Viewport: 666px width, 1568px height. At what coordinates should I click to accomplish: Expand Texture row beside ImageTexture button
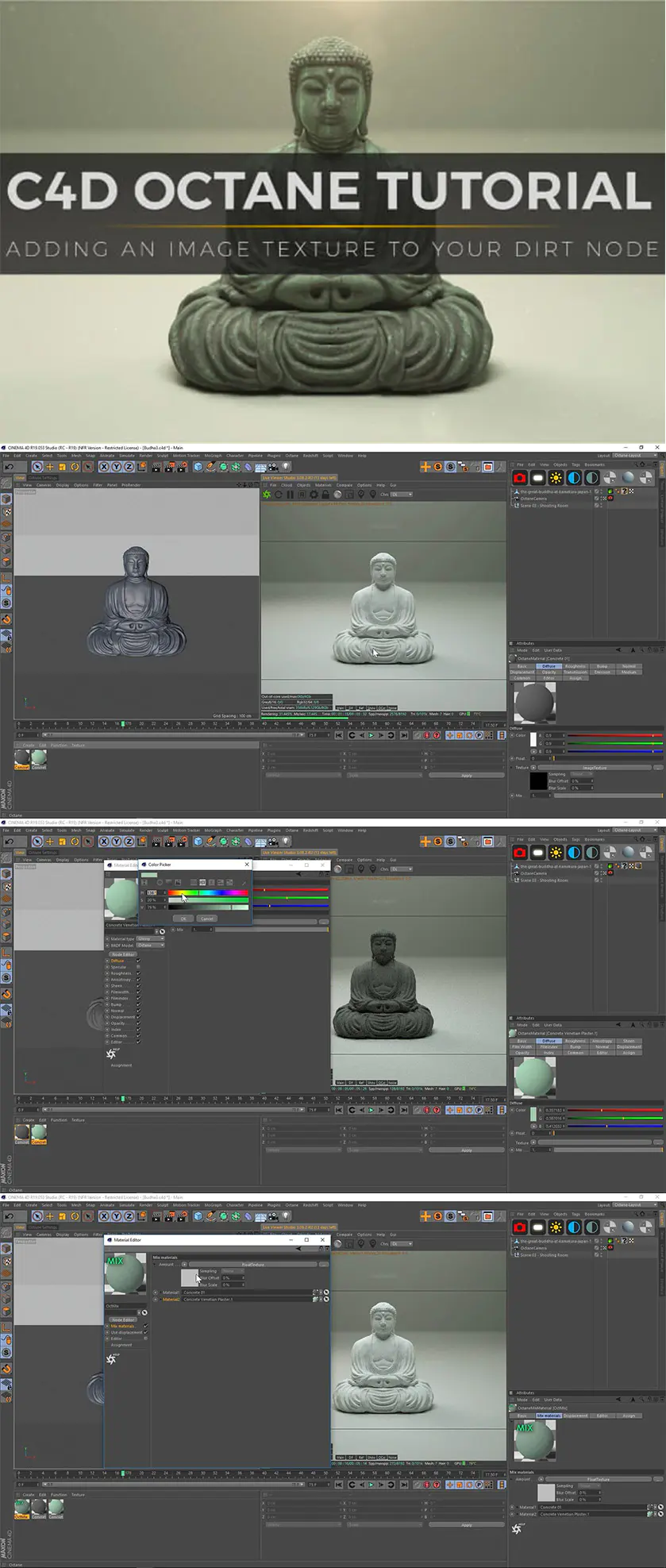(x=512, y=768)
